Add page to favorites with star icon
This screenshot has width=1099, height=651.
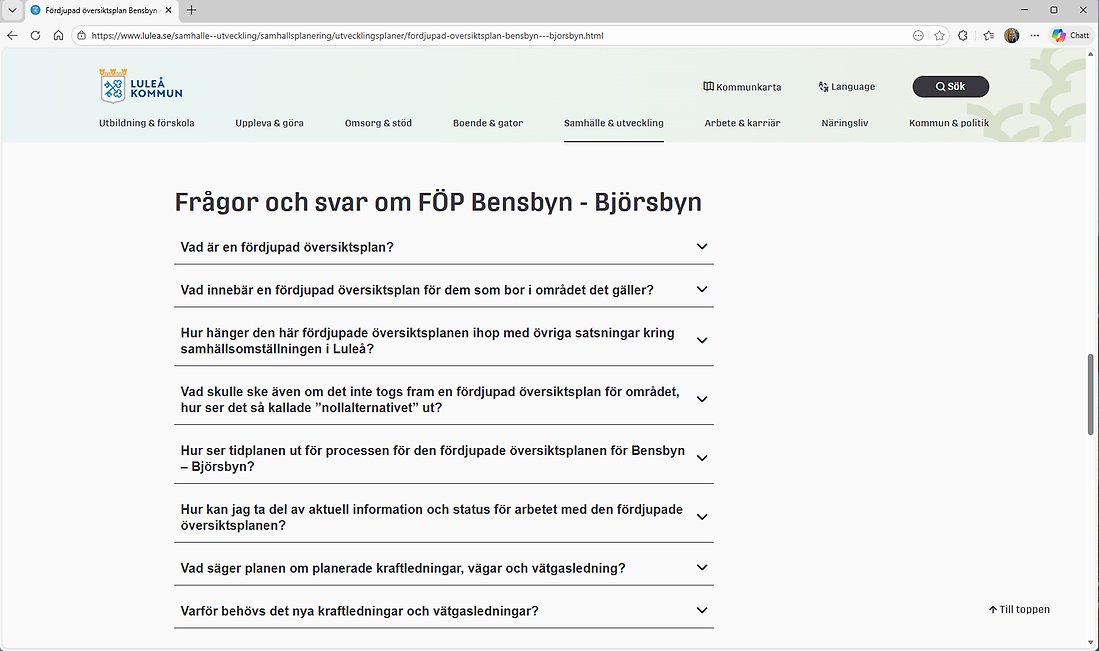[x=939, y=35]
